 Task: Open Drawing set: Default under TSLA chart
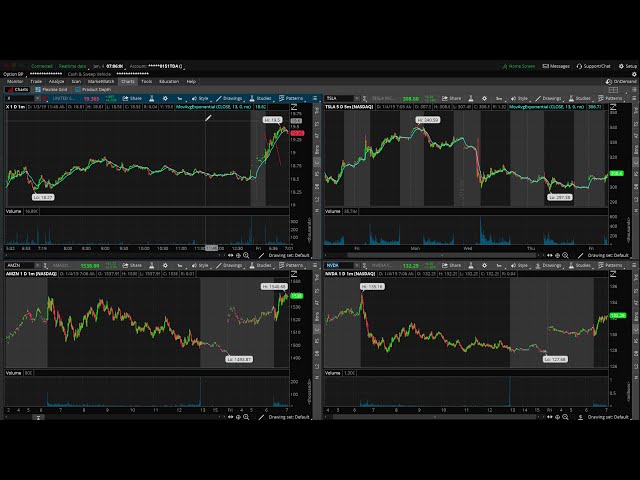[x=608, y=255]
